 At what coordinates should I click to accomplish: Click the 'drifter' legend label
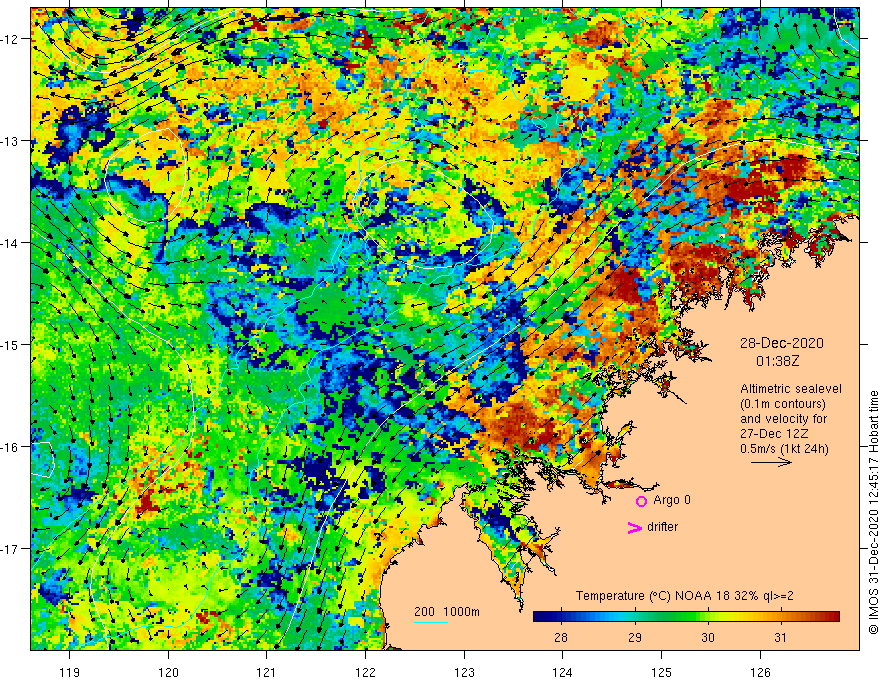coord(662,527)
